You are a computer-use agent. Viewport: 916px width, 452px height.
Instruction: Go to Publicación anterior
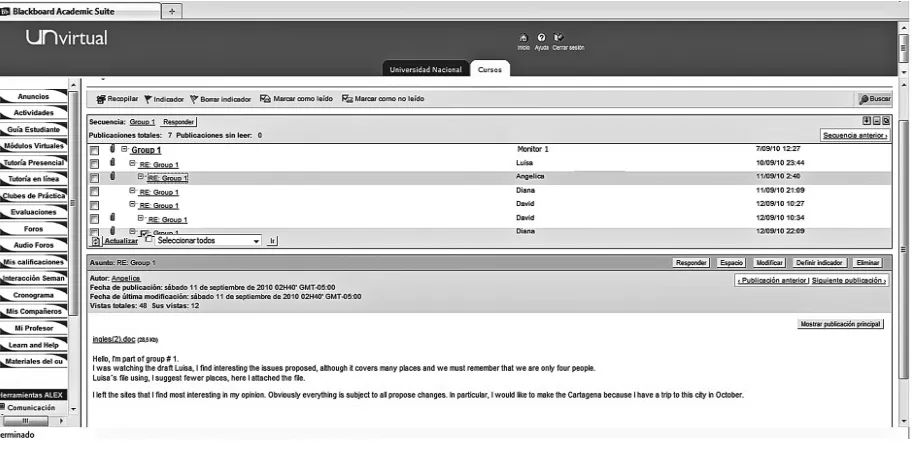(x=772, y=281)
